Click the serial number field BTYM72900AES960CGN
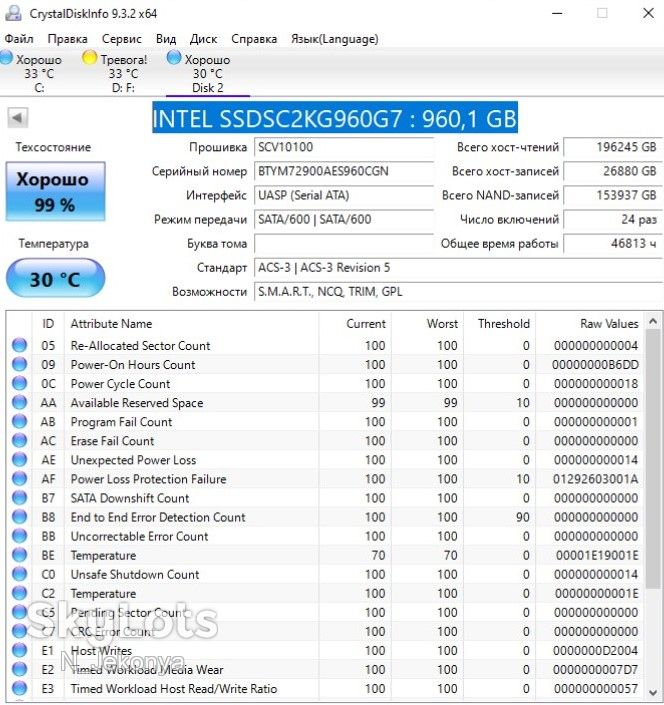The image size is (664, 705). click(343, 171)
